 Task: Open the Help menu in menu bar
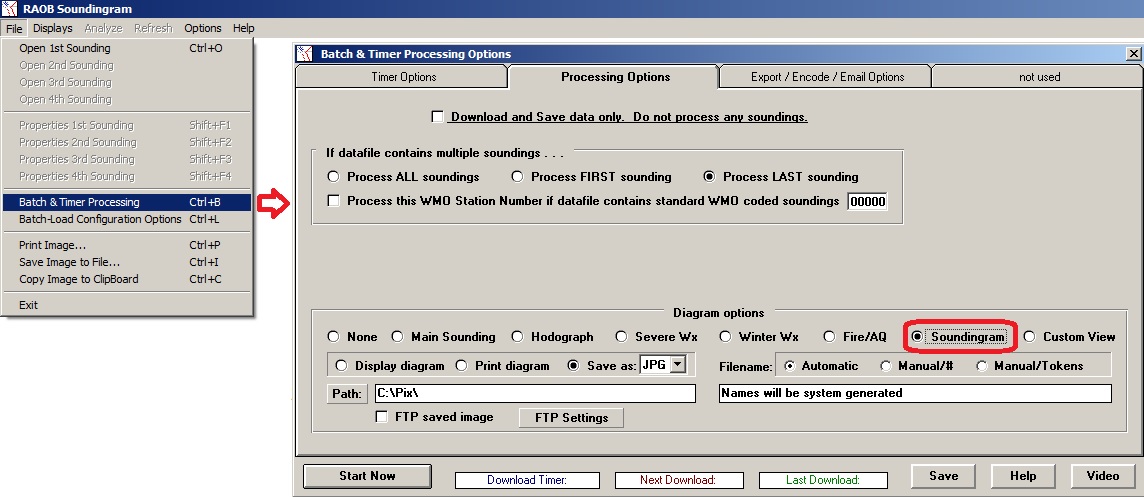(x=244, y=28)
